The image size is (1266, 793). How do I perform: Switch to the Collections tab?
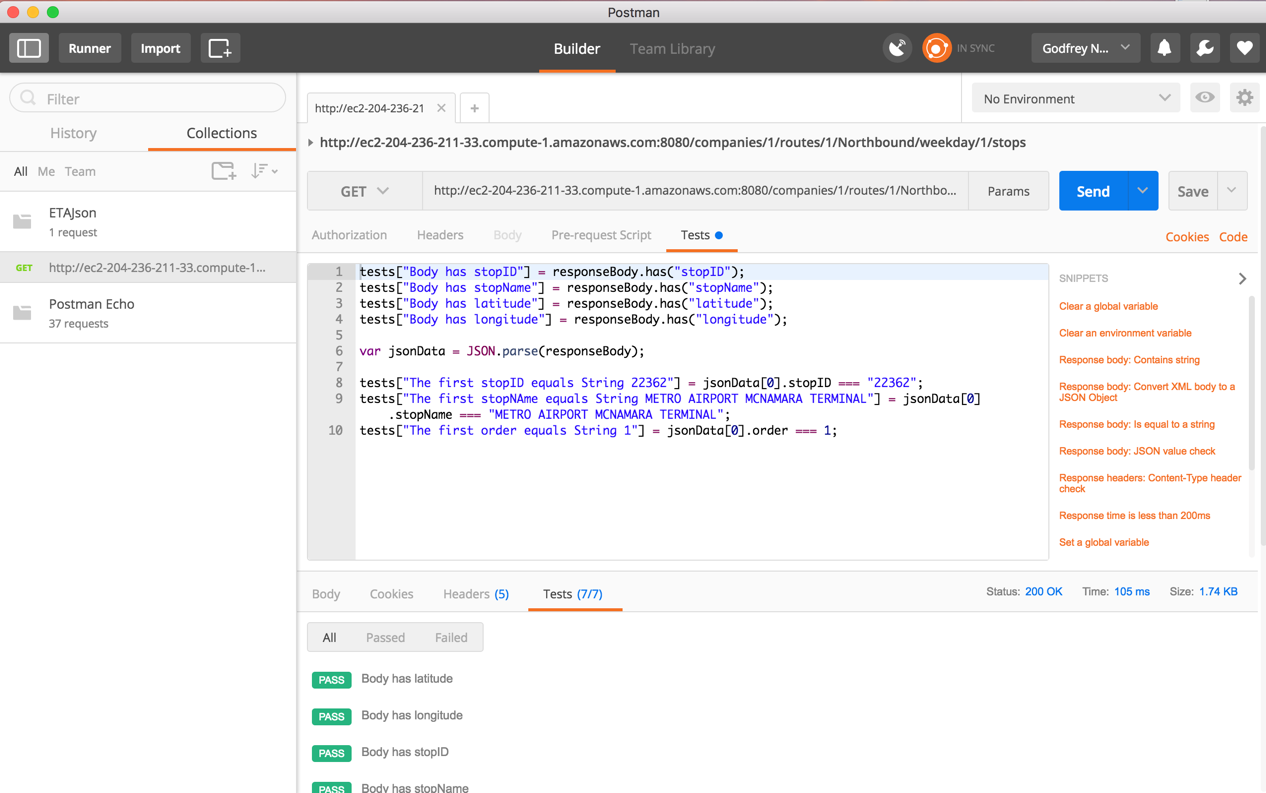[x=222, y=133]
